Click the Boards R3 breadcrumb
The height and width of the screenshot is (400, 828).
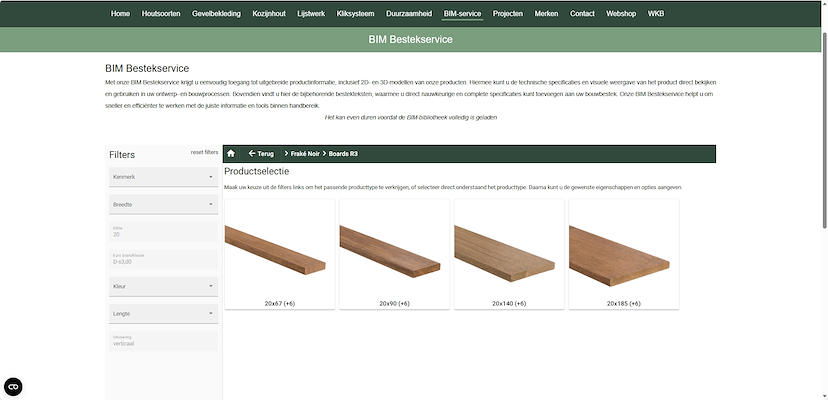tap(343, 154)
